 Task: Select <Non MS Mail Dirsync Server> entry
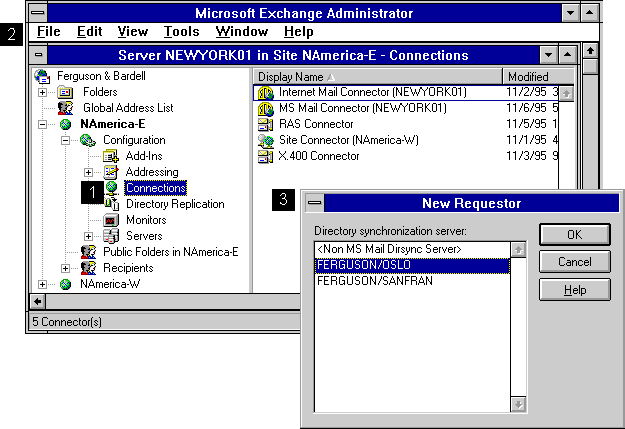point(412,249)
